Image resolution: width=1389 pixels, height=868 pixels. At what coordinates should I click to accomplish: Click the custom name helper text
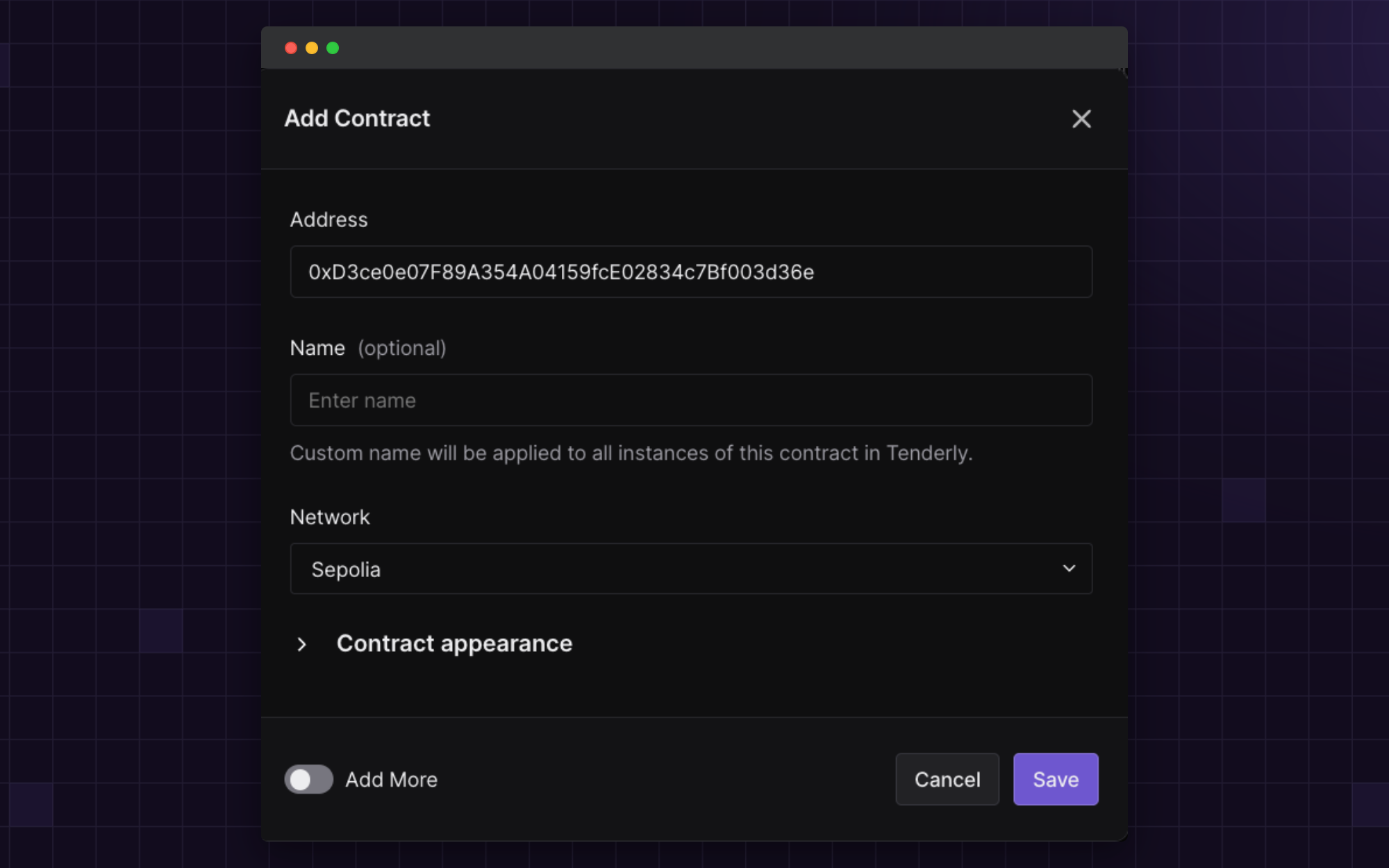(631, 453)
